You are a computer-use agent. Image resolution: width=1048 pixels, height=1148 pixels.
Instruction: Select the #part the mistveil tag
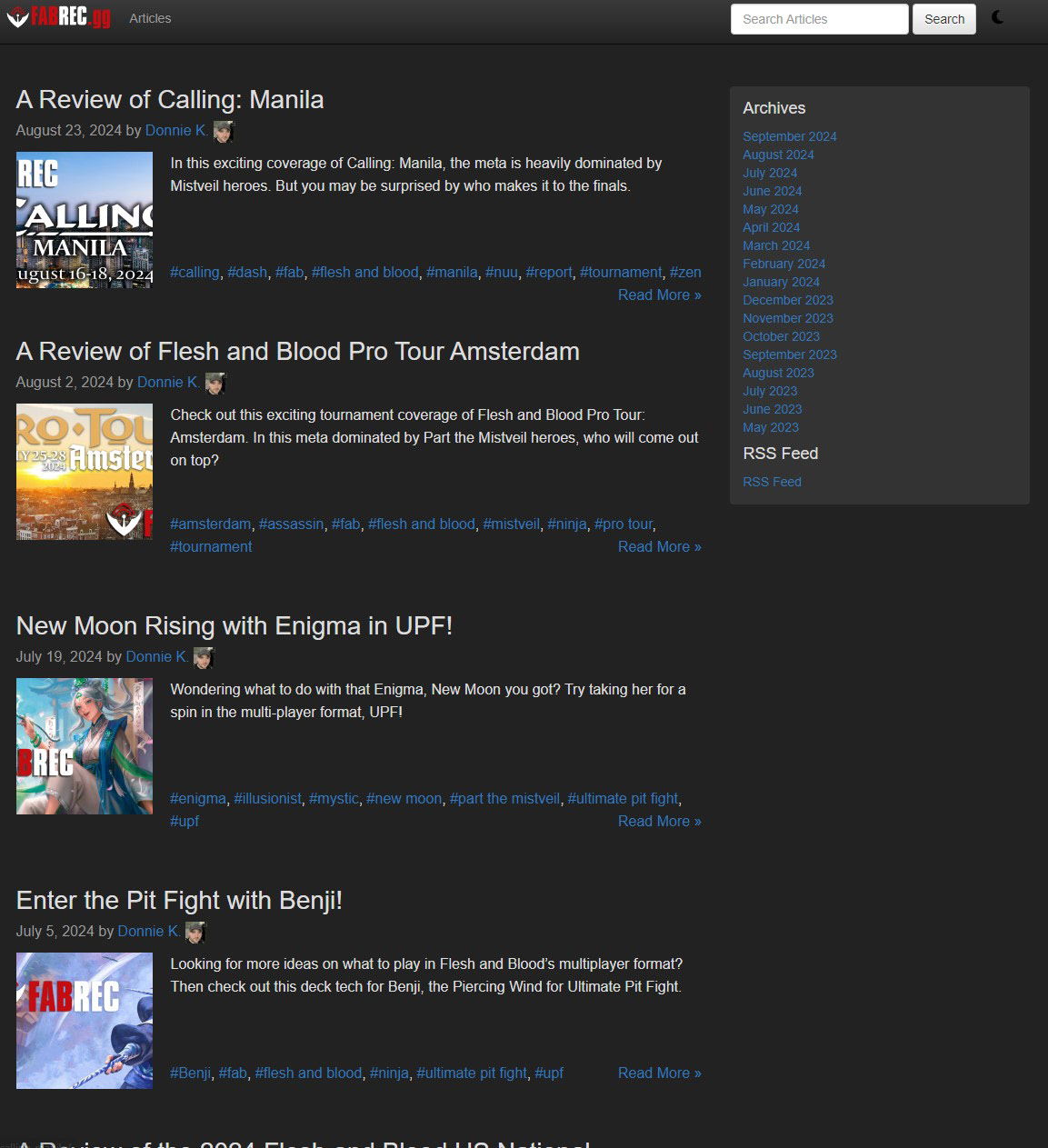click(x=504, y=798)
